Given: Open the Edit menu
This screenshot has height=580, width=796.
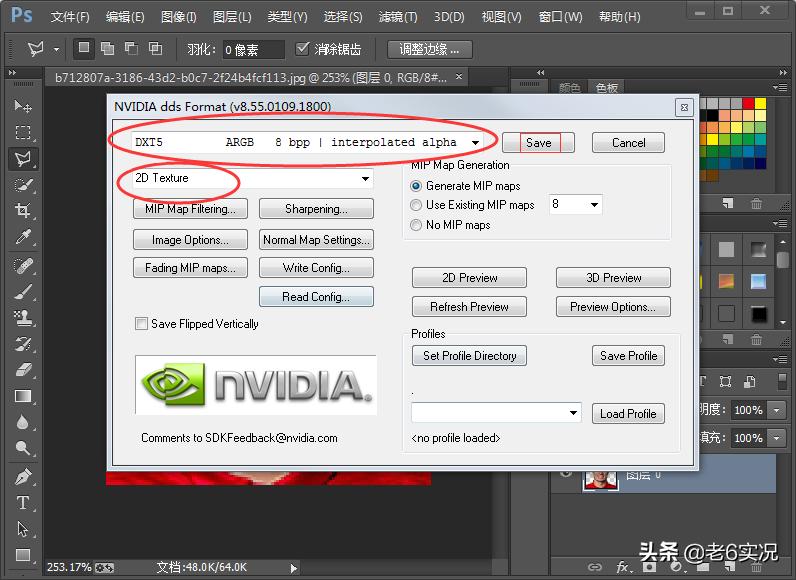Looking at the screenshot, I should (125, 17).
